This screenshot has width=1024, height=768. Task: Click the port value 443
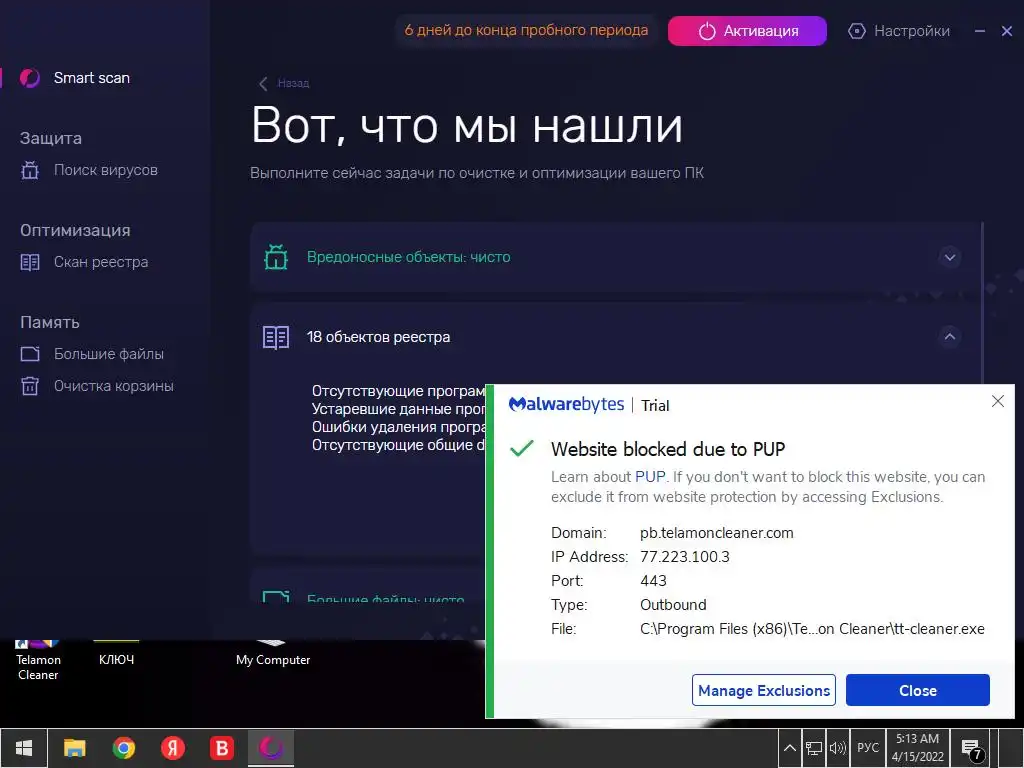(653, 581)
